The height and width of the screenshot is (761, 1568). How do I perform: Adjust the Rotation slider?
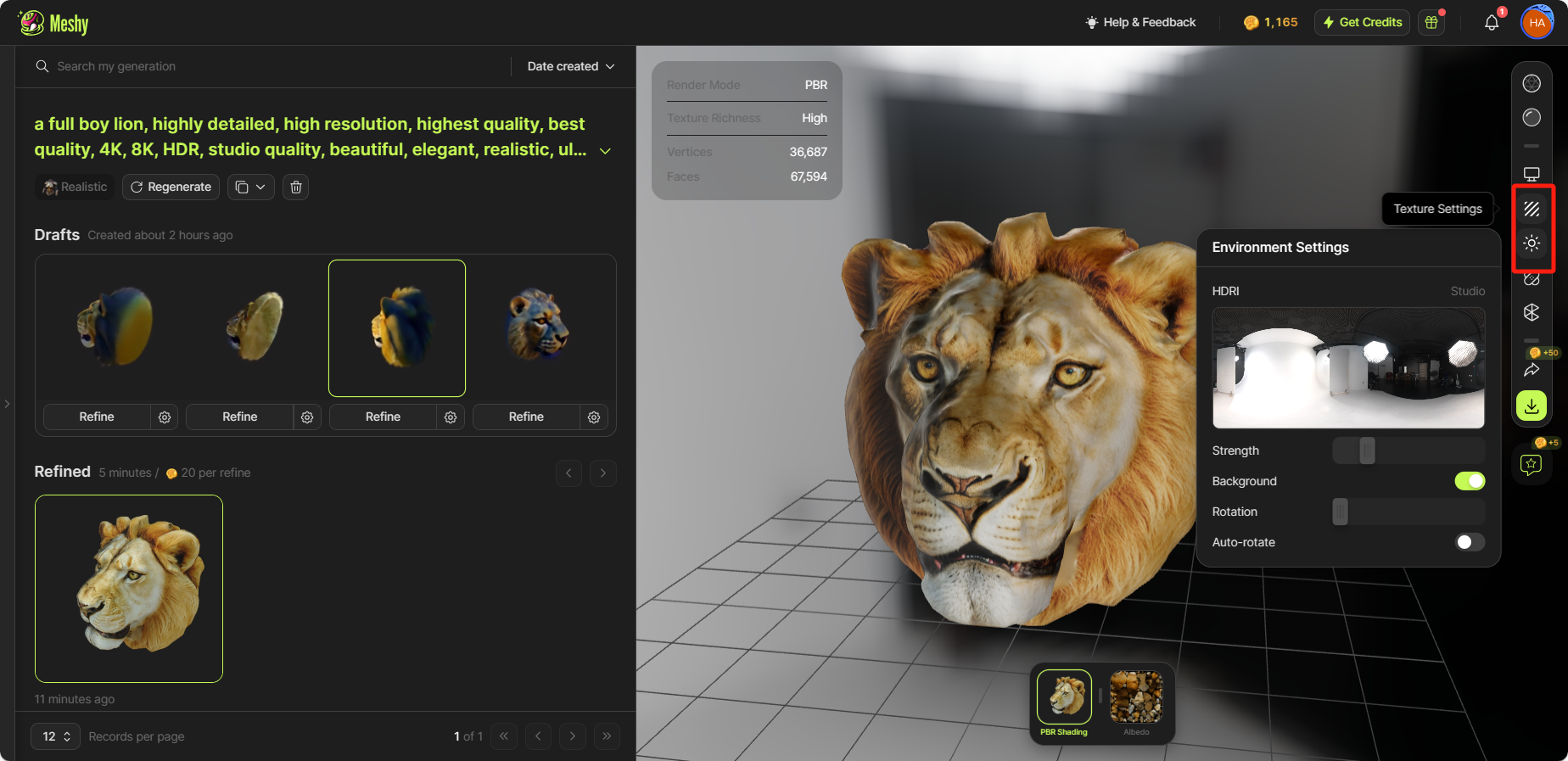tap(1408, 512)
